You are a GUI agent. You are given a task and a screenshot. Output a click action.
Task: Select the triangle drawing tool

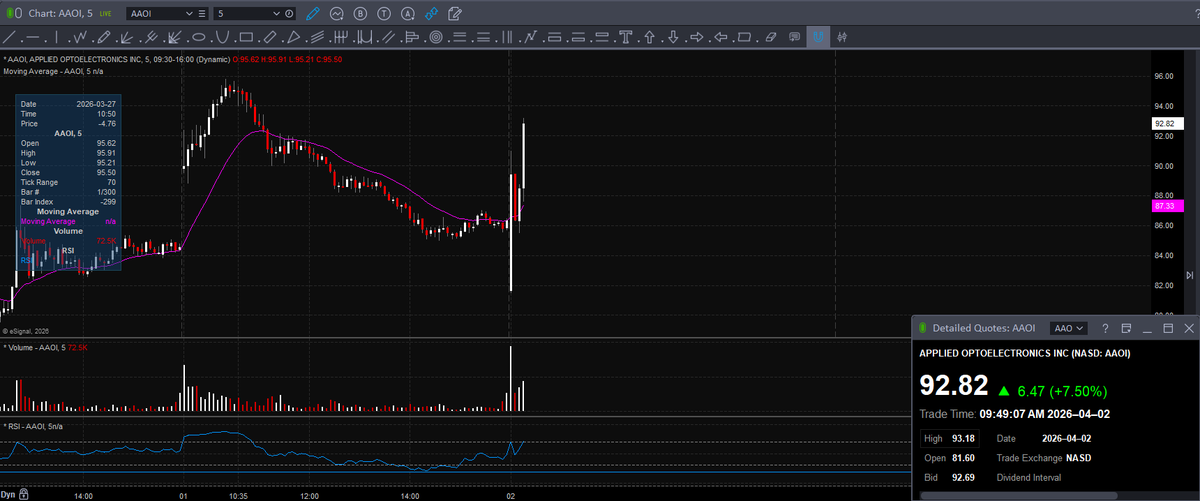294,38
